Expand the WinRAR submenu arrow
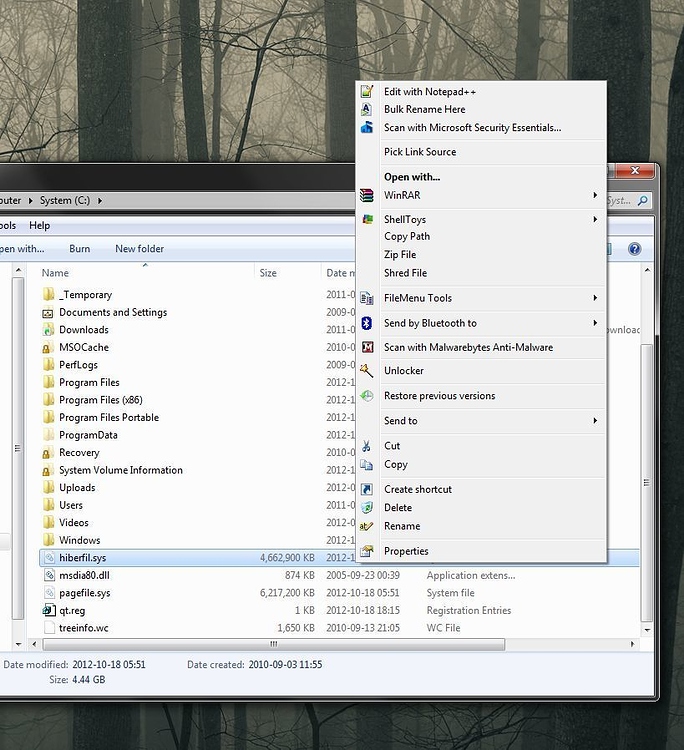This screenshot has width=684, height=750. pyautogui.click(x=595, y=195)
